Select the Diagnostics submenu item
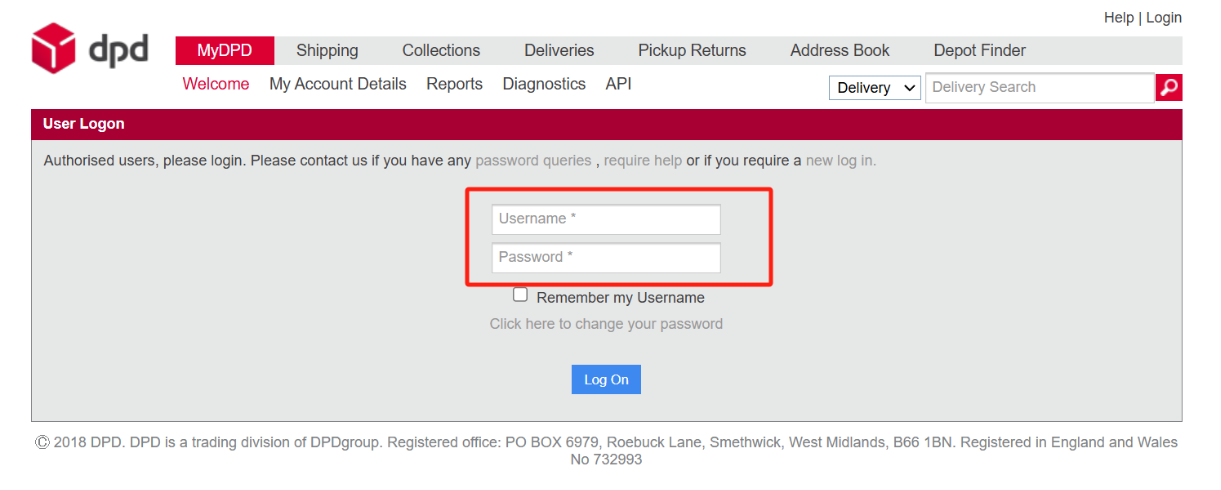The height and width of the screenshot is (490, 1221). tap(544, 84)
